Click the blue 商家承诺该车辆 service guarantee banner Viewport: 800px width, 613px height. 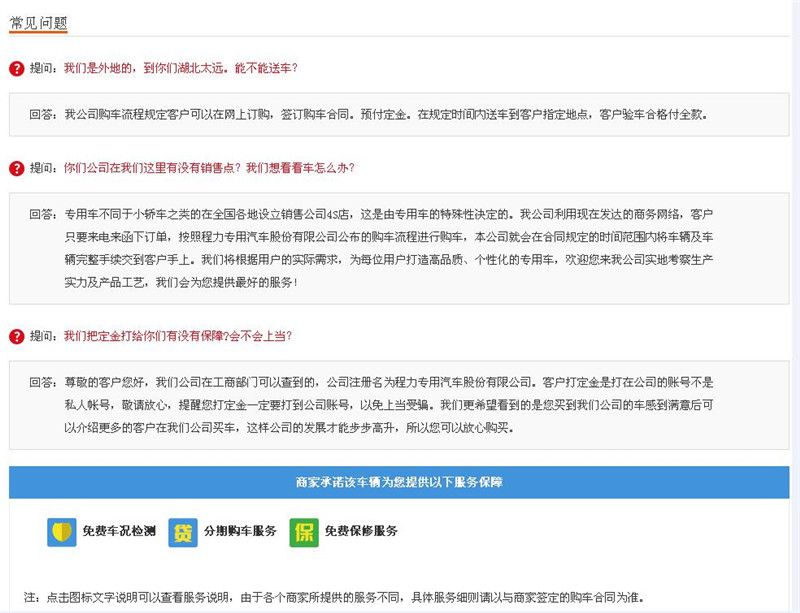[399, 482]
